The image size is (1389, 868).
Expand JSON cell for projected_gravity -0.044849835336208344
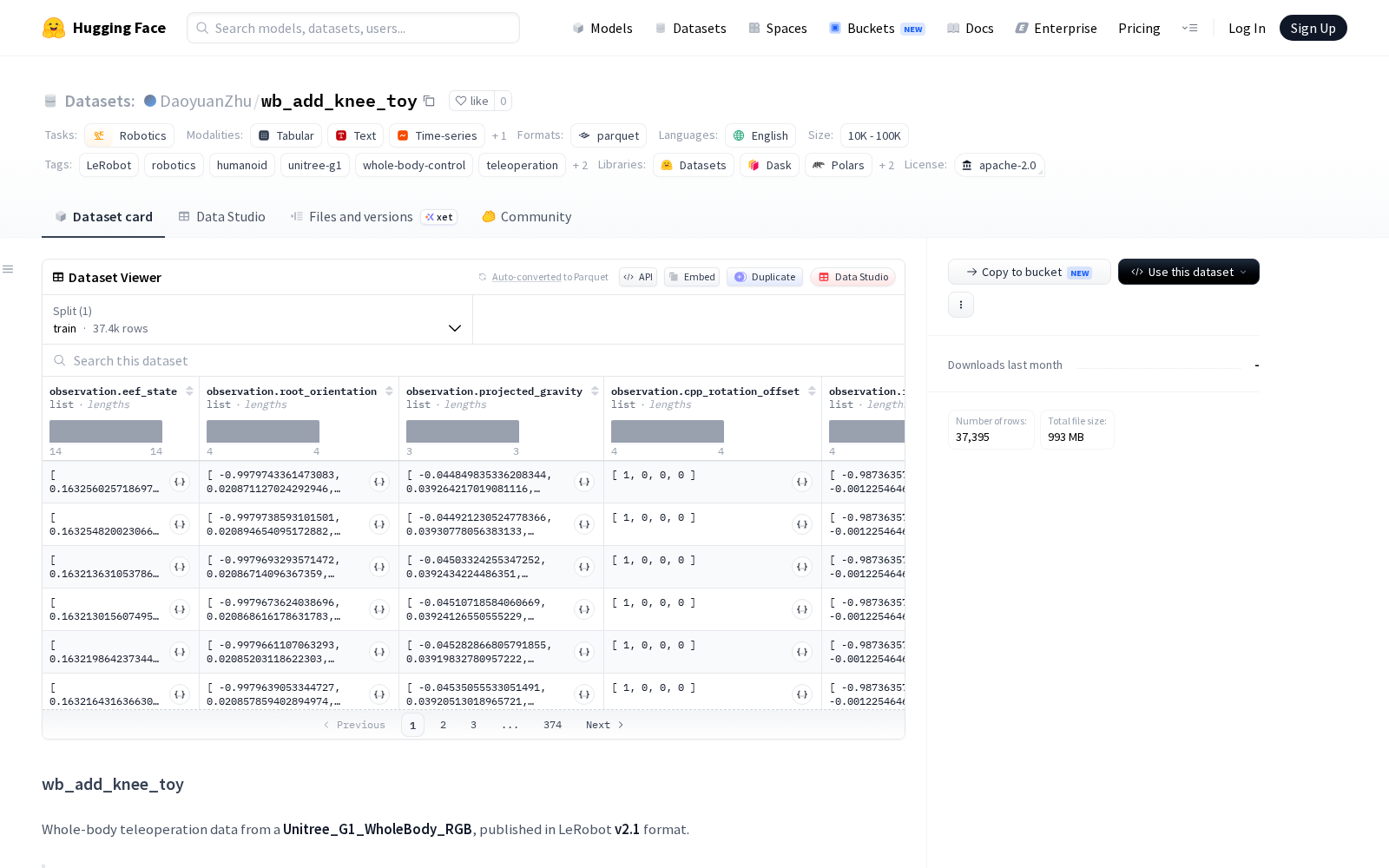click(x=584, y=482)
